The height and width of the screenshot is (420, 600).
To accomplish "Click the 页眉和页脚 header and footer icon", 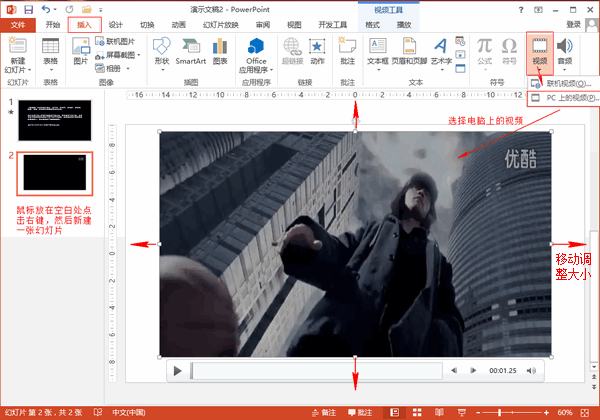I will (409, 51).
